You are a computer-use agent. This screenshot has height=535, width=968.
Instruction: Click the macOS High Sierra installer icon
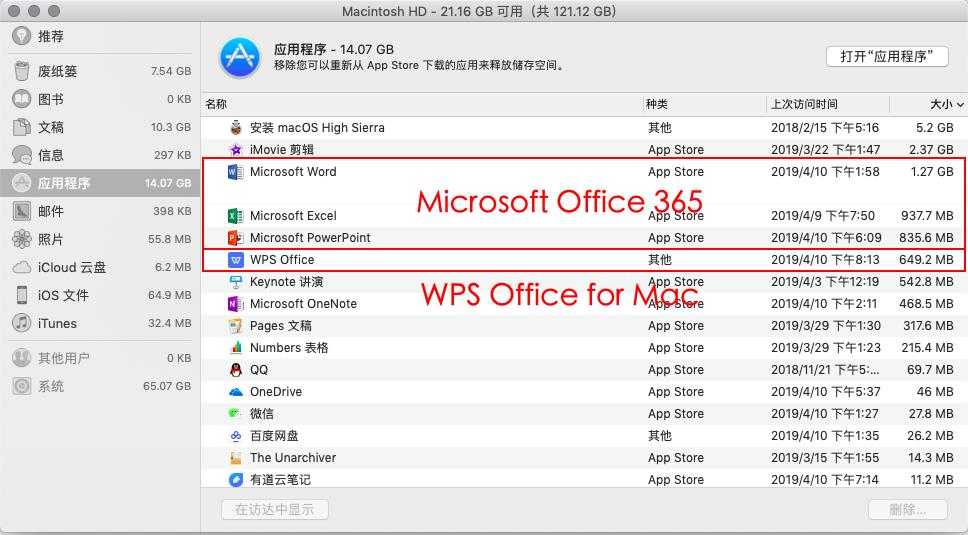[235, 128]
